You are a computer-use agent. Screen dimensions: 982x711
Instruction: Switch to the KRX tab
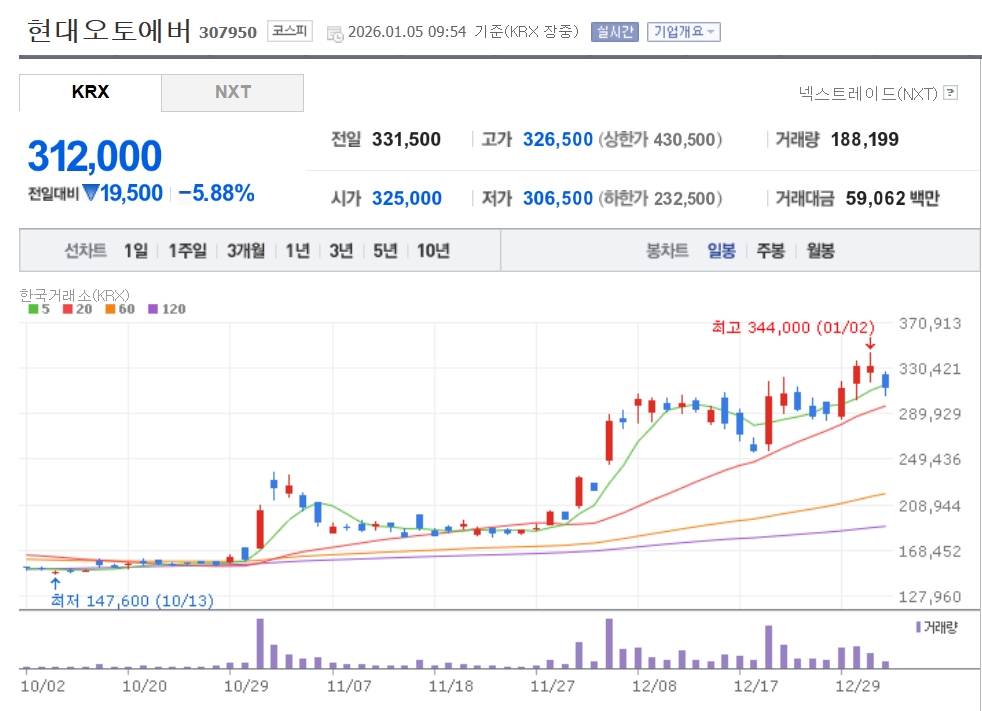(90, 92)
